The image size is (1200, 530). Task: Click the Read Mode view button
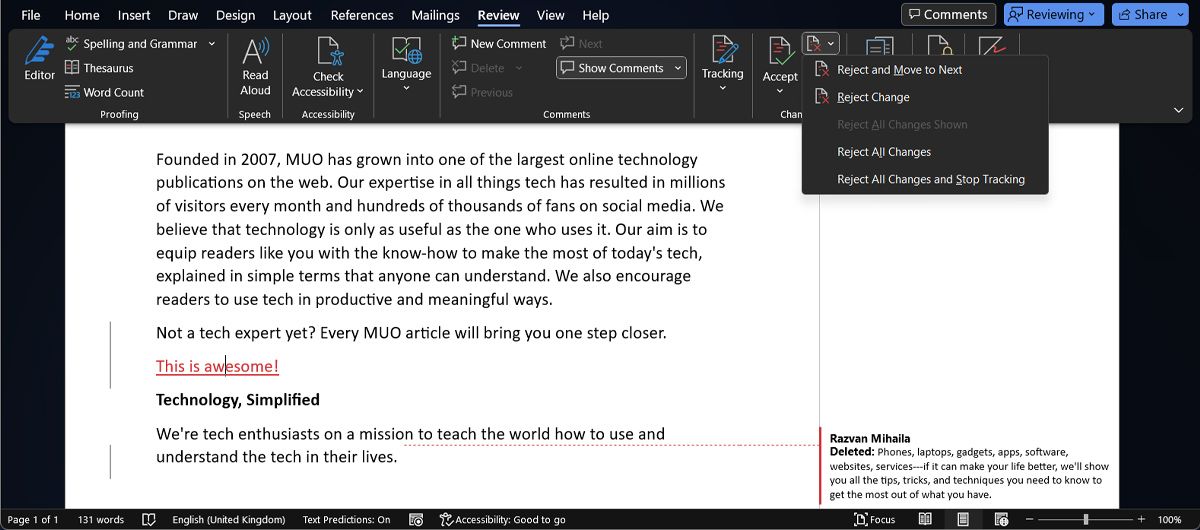[926, 520]
